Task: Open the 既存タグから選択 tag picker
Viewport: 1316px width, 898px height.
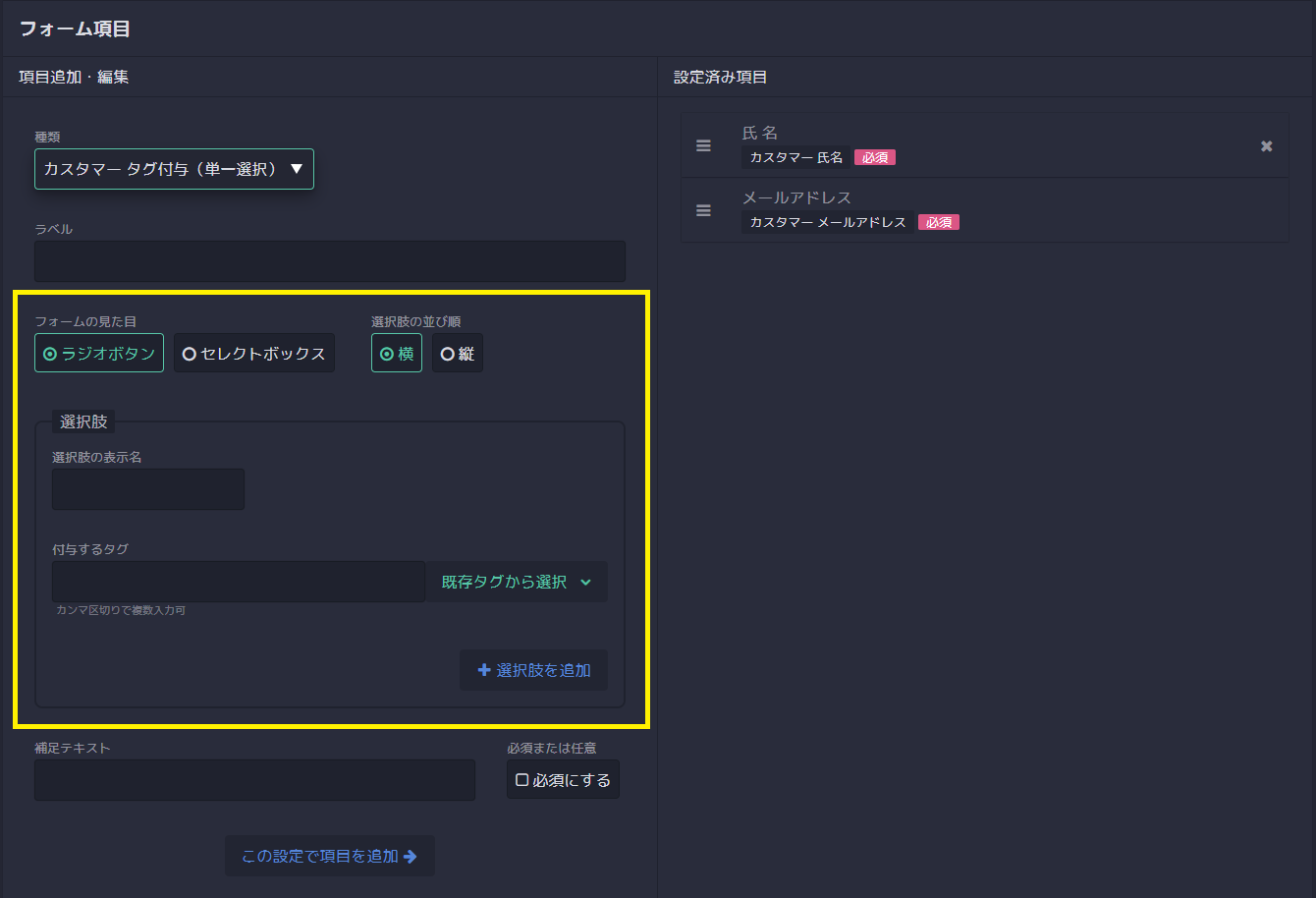Action: point(518,582)
